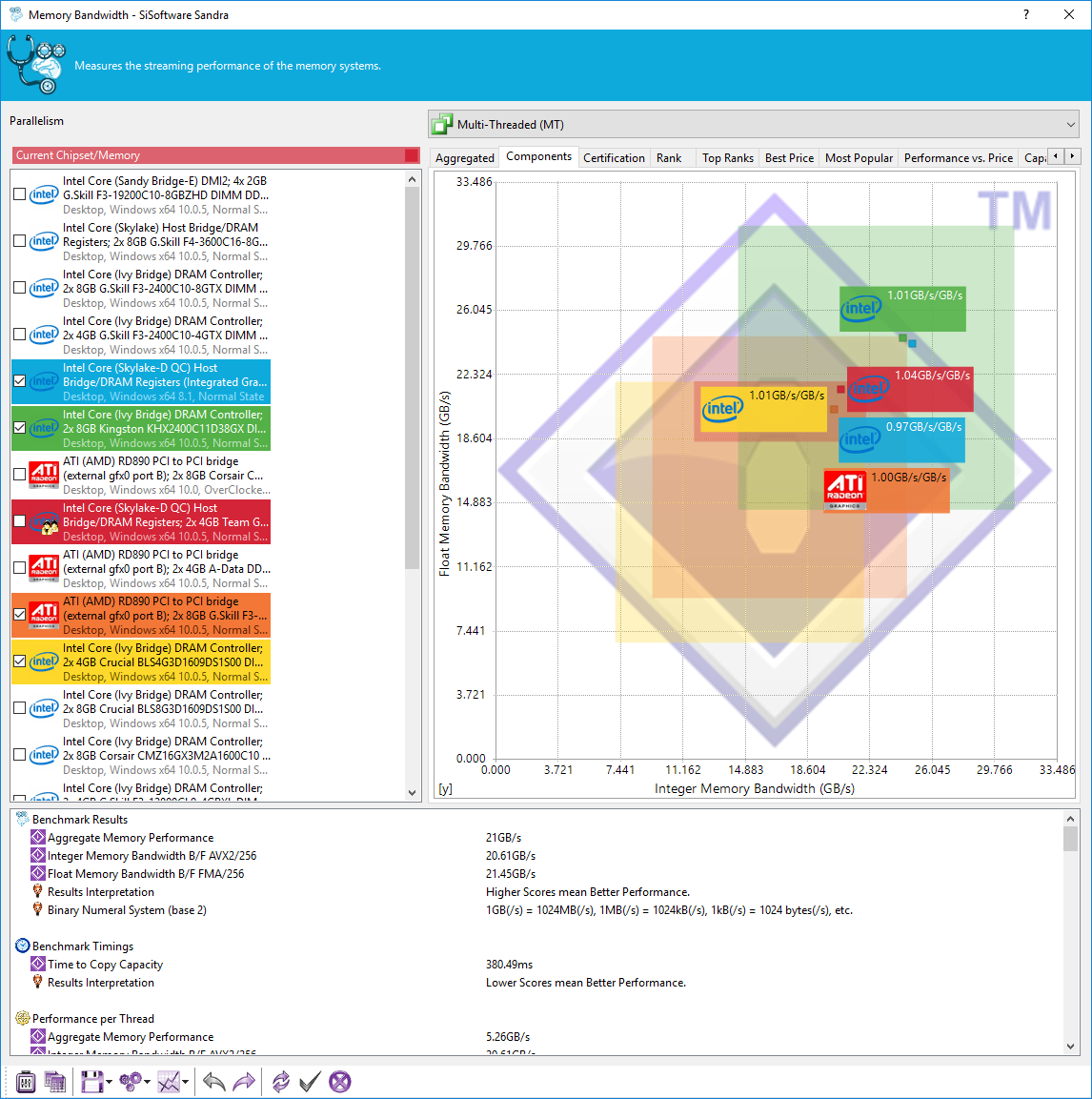Screen dimensions: 1092x1099
Task: Uncheck the orange ATI RD890 G.Skill checkbox
Action: tap(20, 615)
